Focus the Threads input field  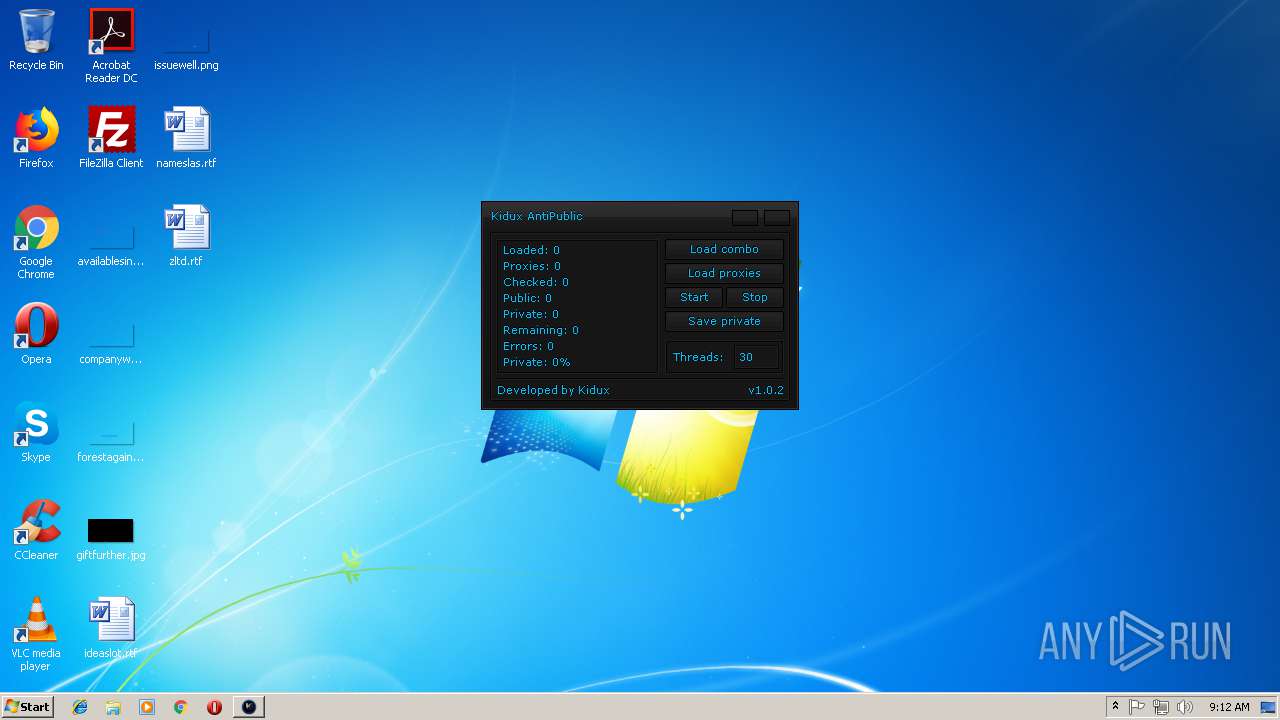click(756, 357)
